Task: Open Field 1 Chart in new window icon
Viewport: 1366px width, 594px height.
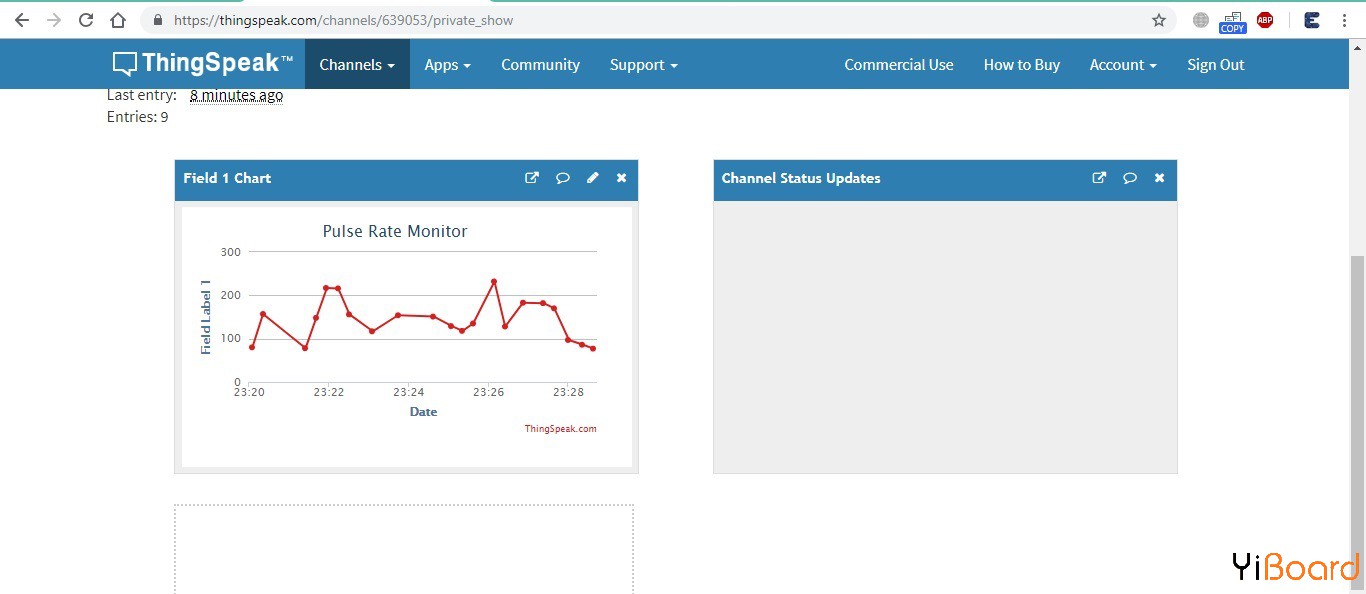Action: click(x=532, y=178)
